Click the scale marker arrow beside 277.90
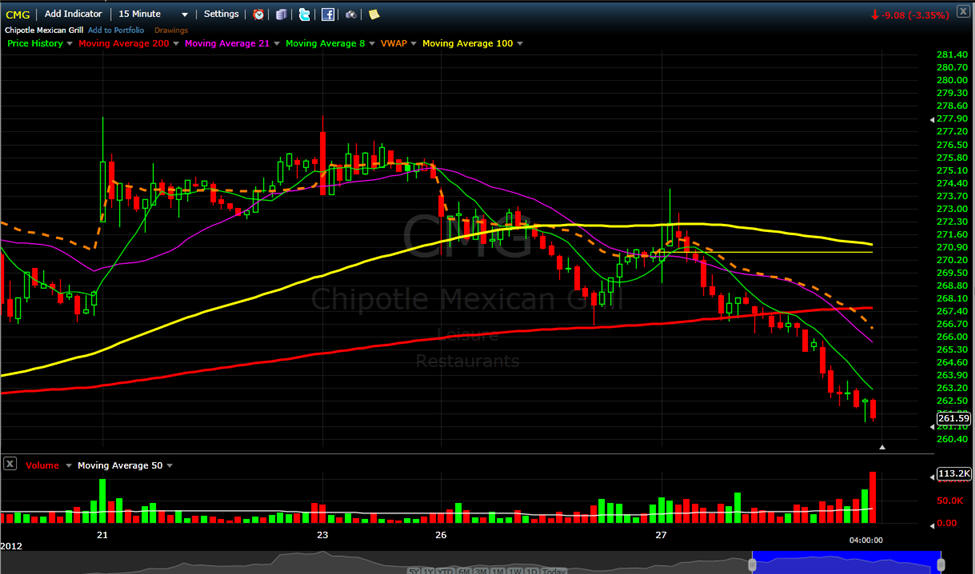Viewport: 975px width, 574px height. pos(932,119)
